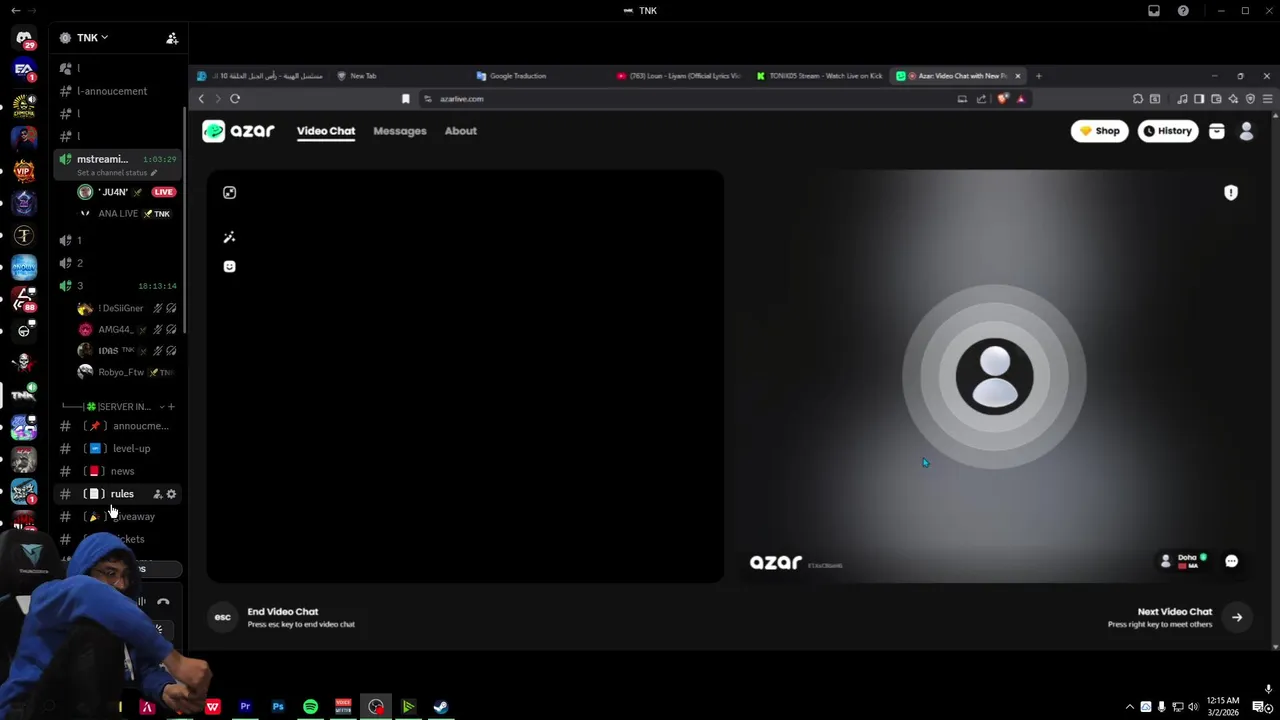1280x720 pixels.
Task: Open the l-annoucement channel
Action: click(112, 91)
